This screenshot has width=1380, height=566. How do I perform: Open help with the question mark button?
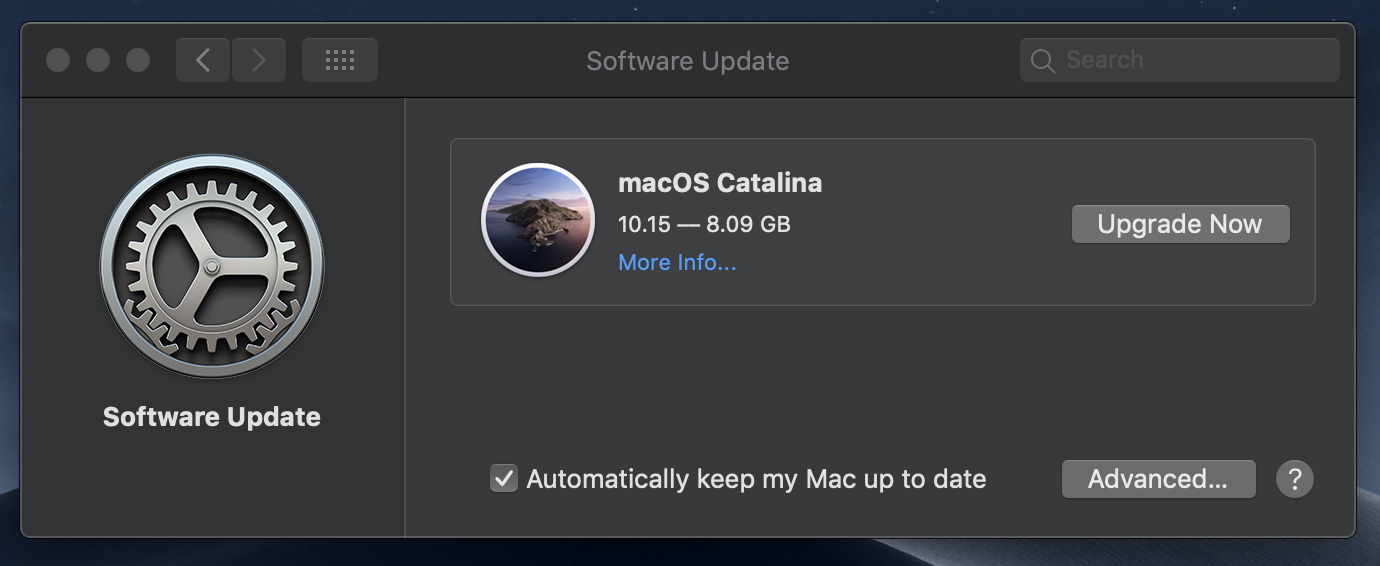click(x=1294, y=479)
